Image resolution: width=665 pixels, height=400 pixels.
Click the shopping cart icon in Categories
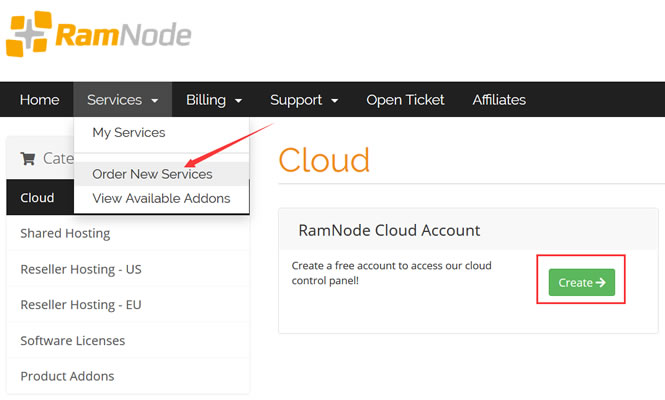(x=28, y=159)
